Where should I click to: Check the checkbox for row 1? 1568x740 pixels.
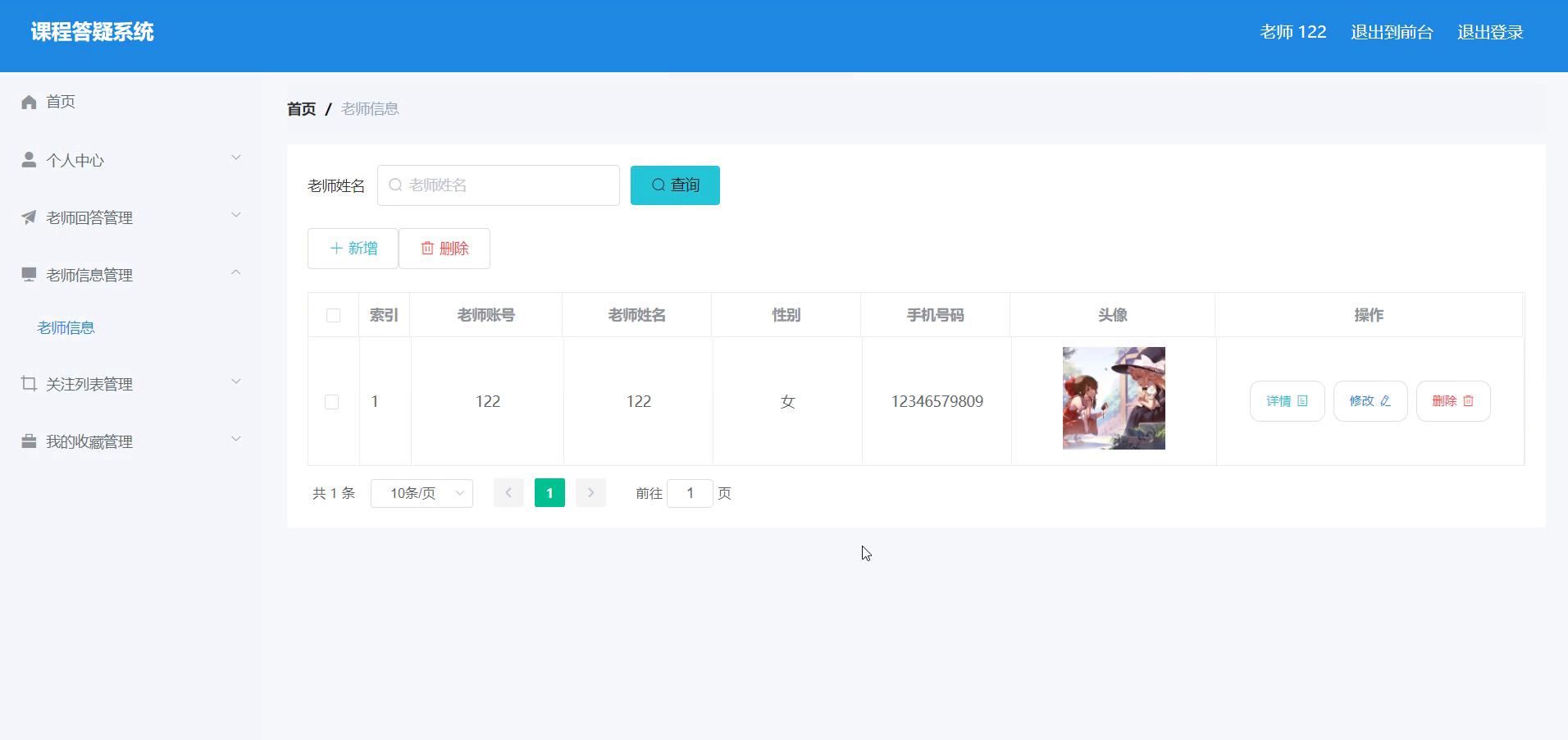pyautogui.click(x=331, y=402)
